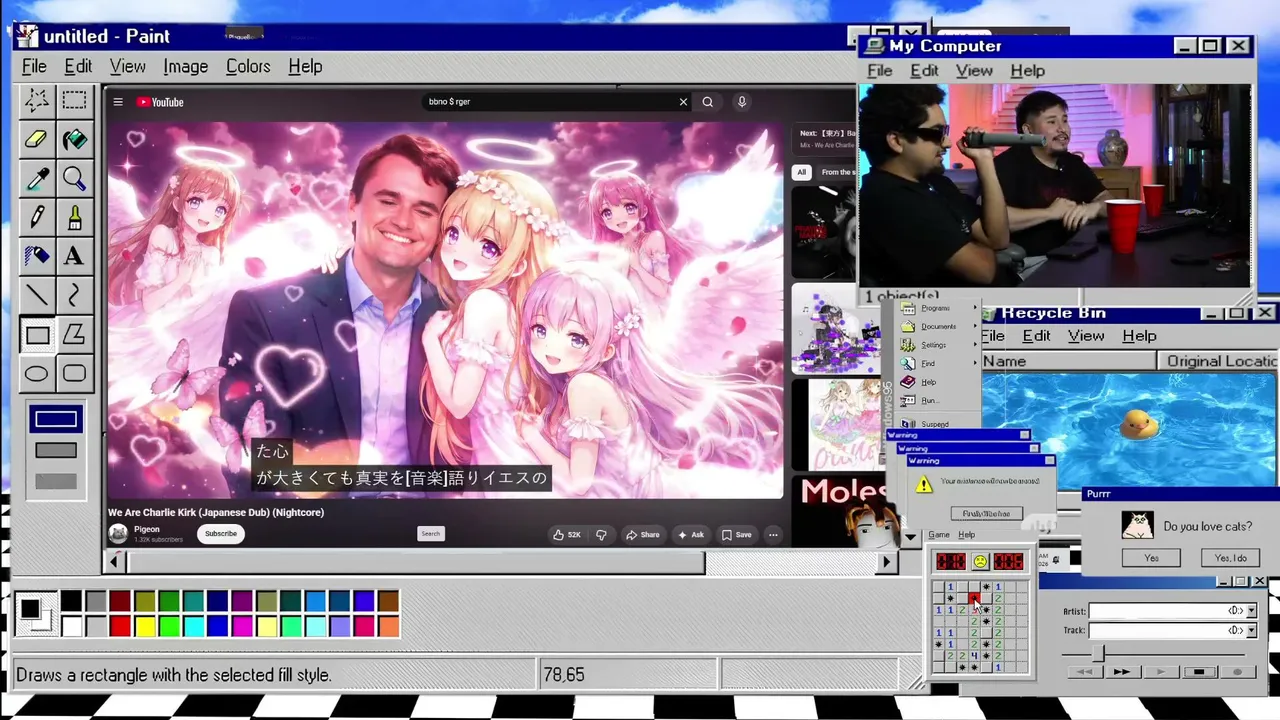1280x720 pixels.
Task: Activate the Pick Color eyedropper tool
Action: pos(37,178)
